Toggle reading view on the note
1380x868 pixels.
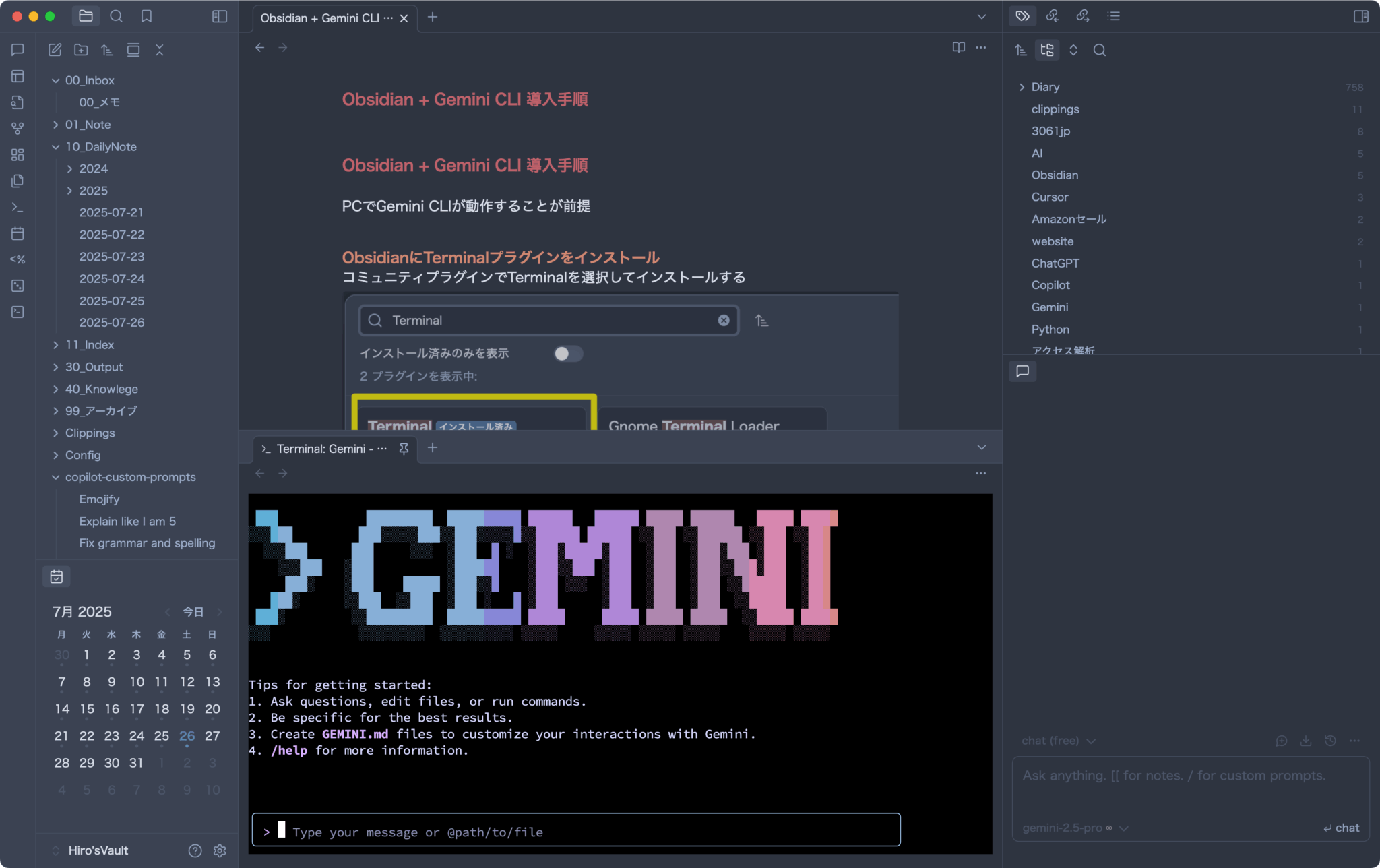point(958,48)
